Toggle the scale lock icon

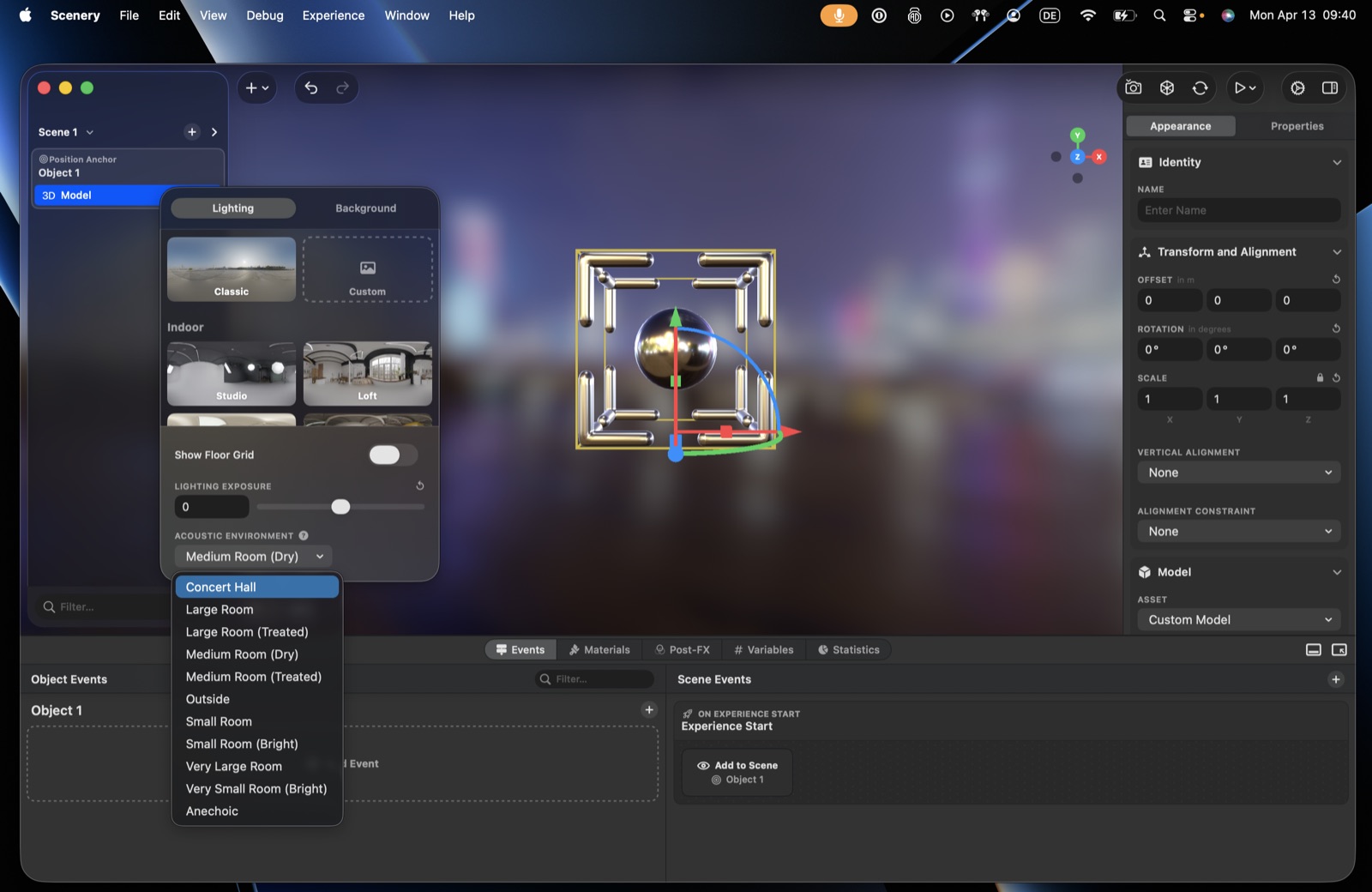pos(1320,377)
